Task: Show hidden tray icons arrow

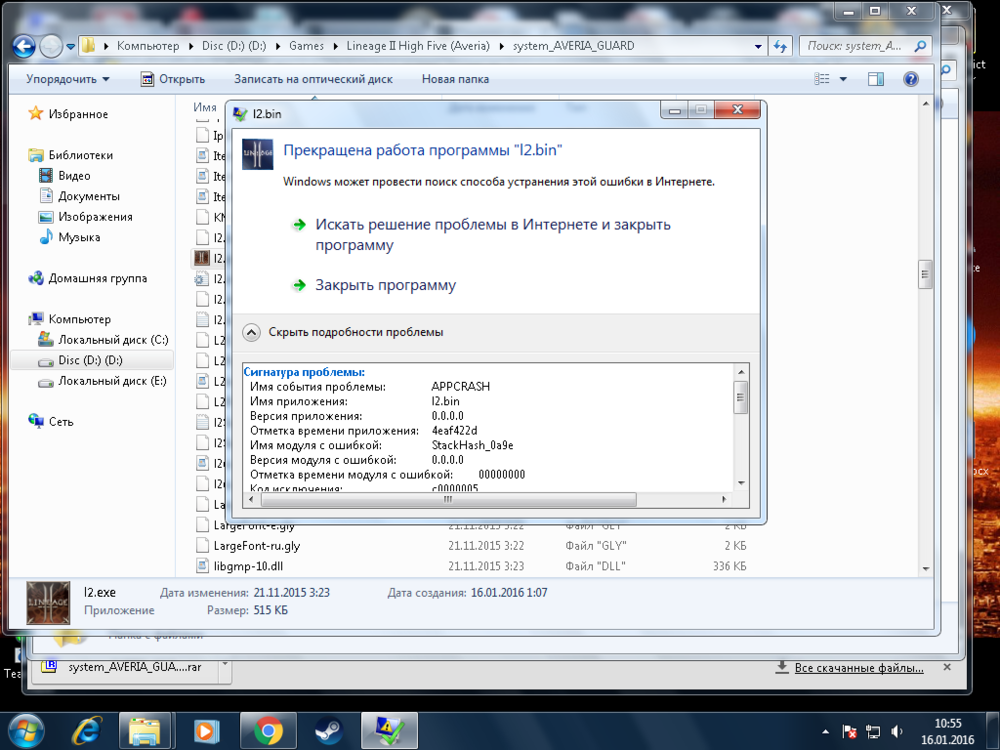Action: [x=824, y=731]
